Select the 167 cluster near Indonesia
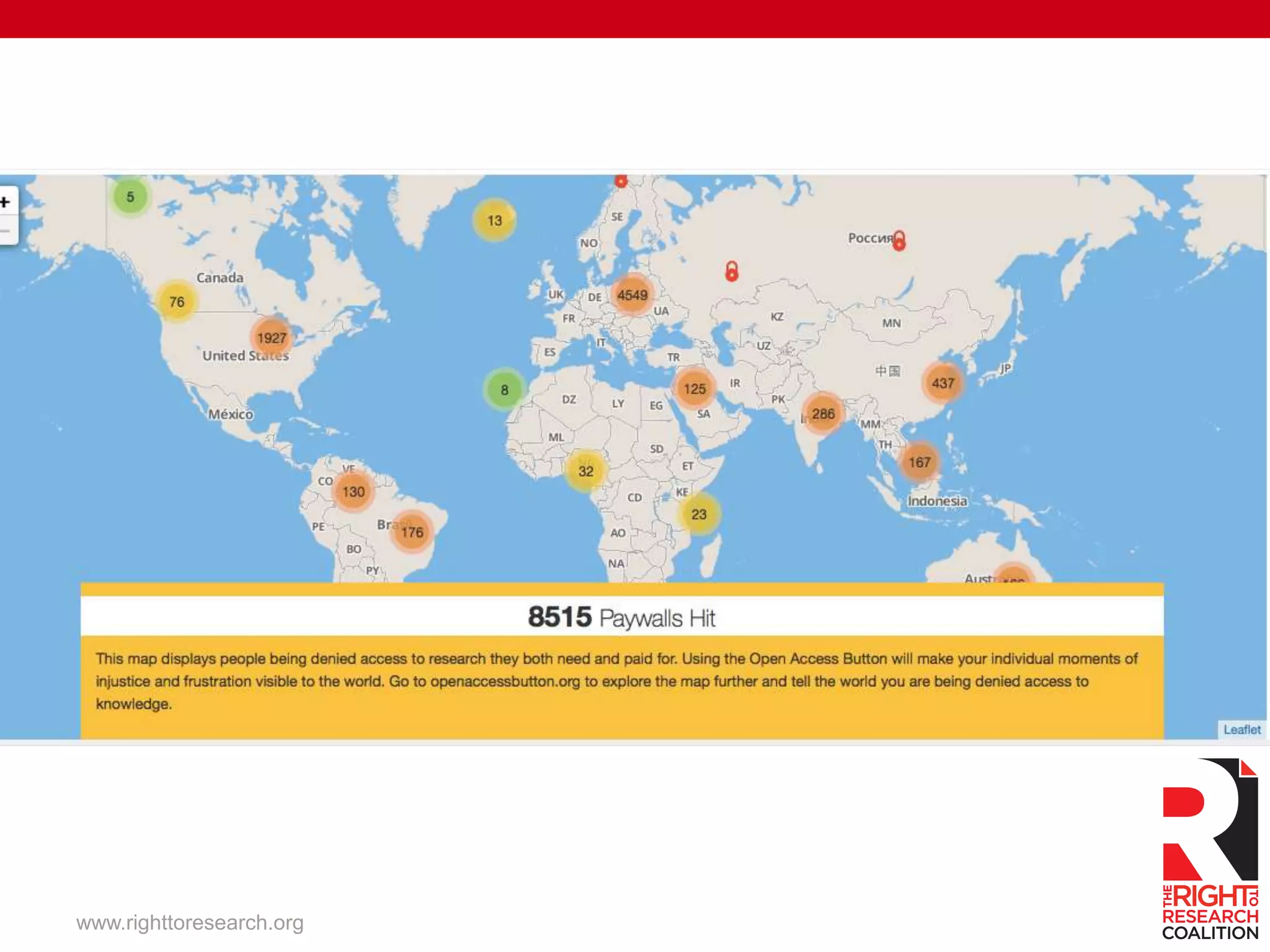 click(x=919, y=462)
